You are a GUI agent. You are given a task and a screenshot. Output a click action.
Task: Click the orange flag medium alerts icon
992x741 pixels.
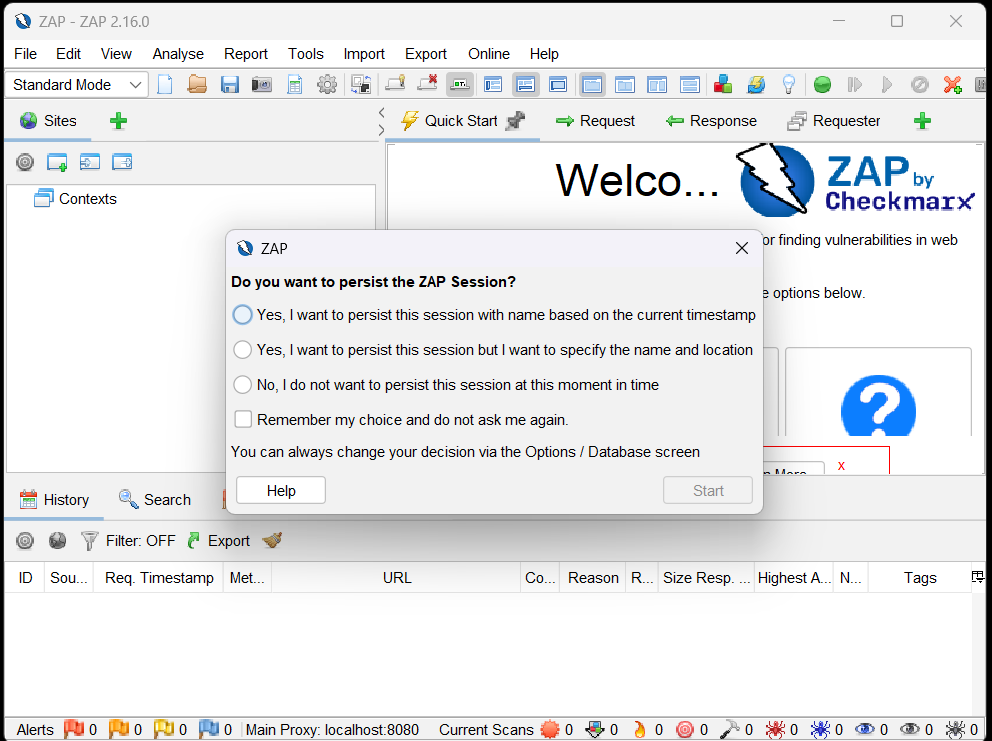click(118, 729)
